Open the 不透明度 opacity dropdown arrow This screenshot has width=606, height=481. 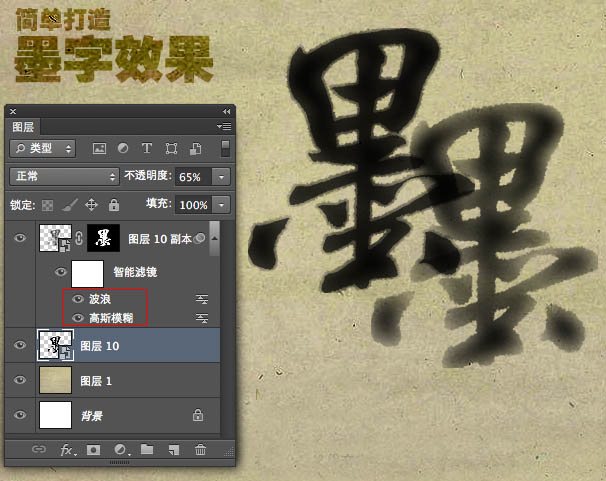pyautogui.click(x=221, y=176)
